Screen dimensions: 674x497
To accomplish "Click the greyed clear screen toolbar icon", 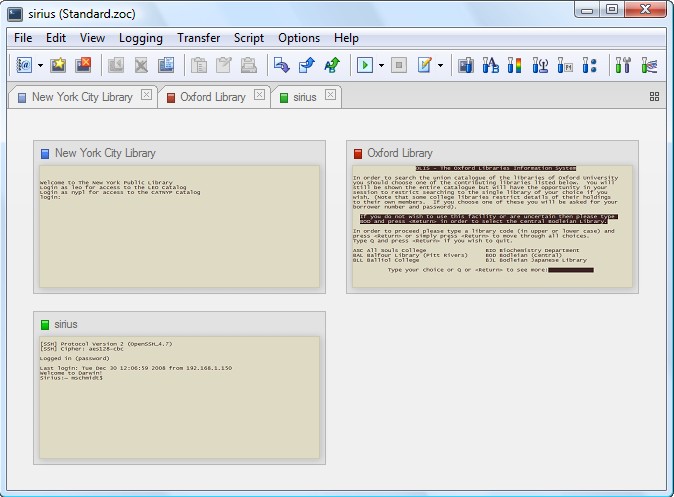I will coord(116,65).
